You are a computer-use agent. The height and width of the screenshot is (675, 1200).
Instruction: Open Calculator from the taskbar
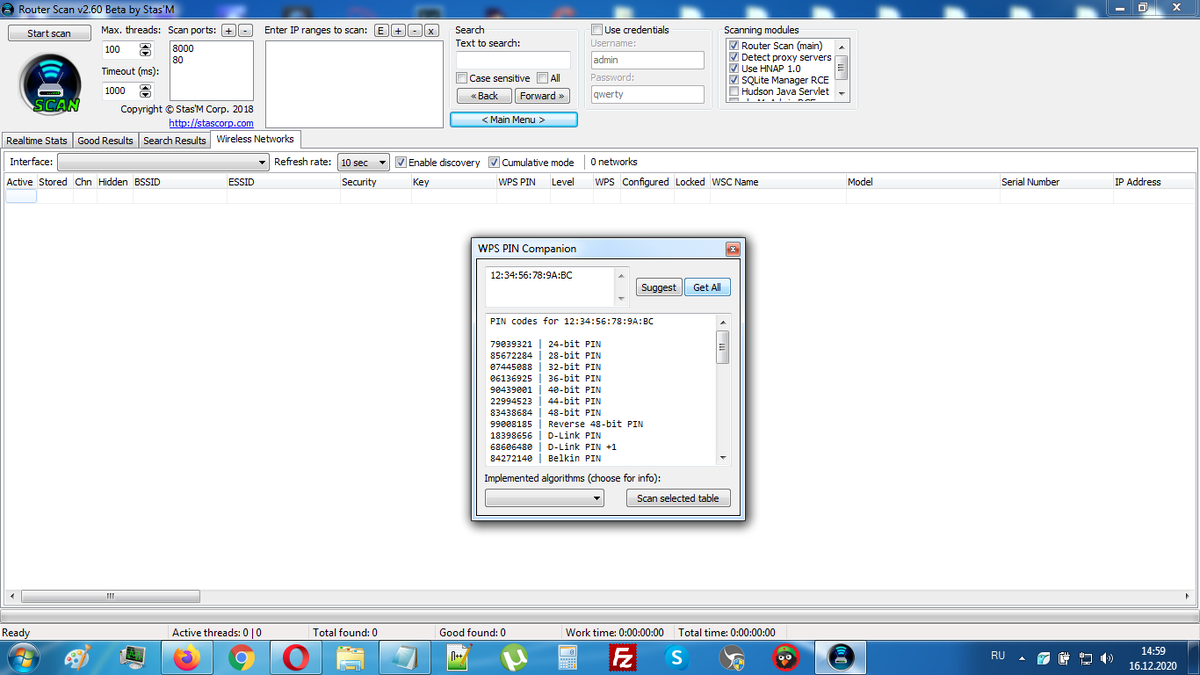tap(568, 657)
